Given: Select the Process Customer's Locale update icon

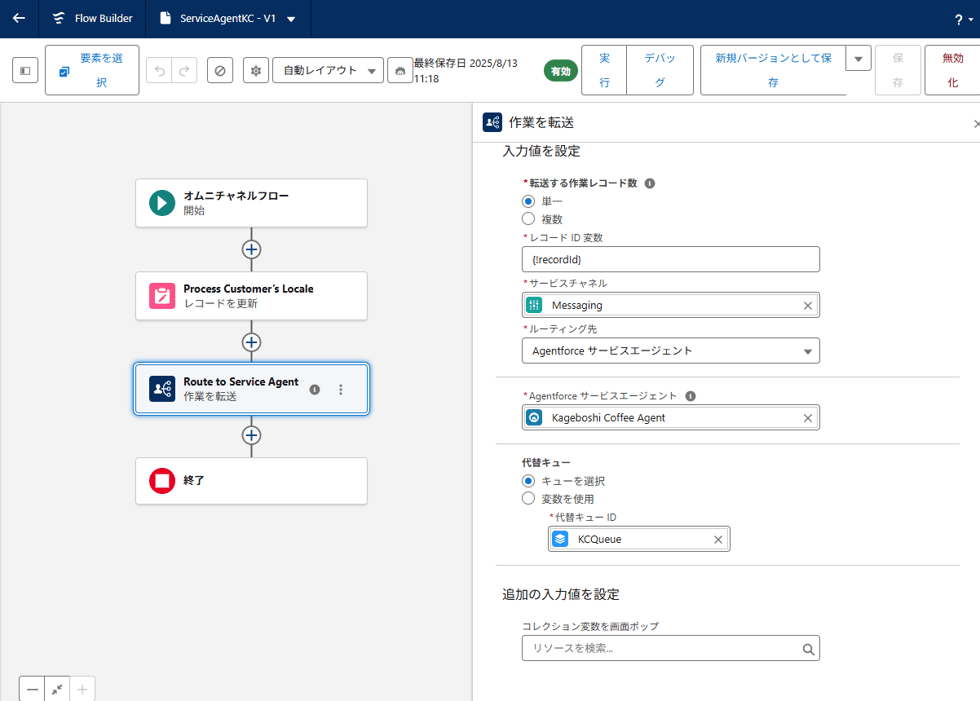Looking at the screenshot, I should (x=162, y=296).
